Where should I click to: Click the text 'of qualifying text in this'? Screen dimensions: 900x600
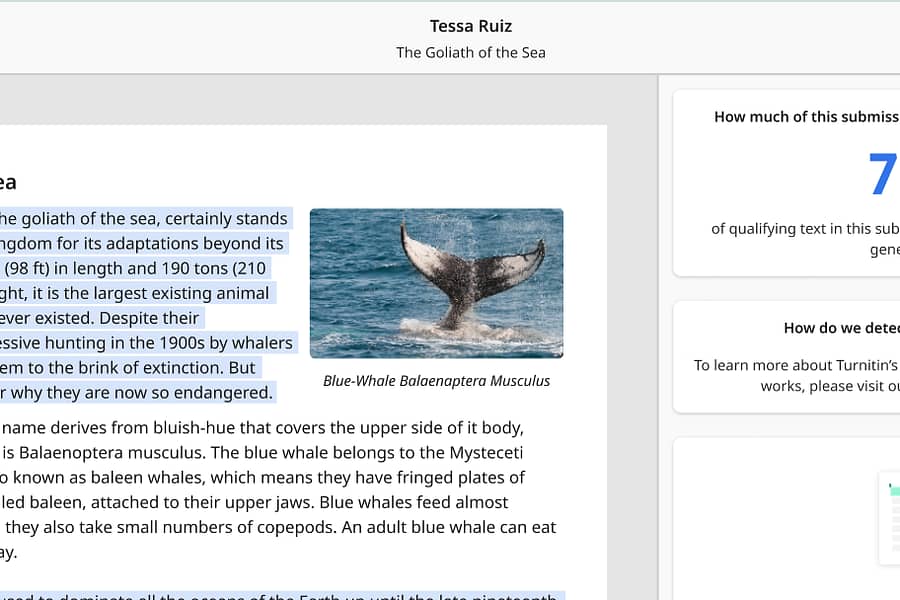(805, 229)
